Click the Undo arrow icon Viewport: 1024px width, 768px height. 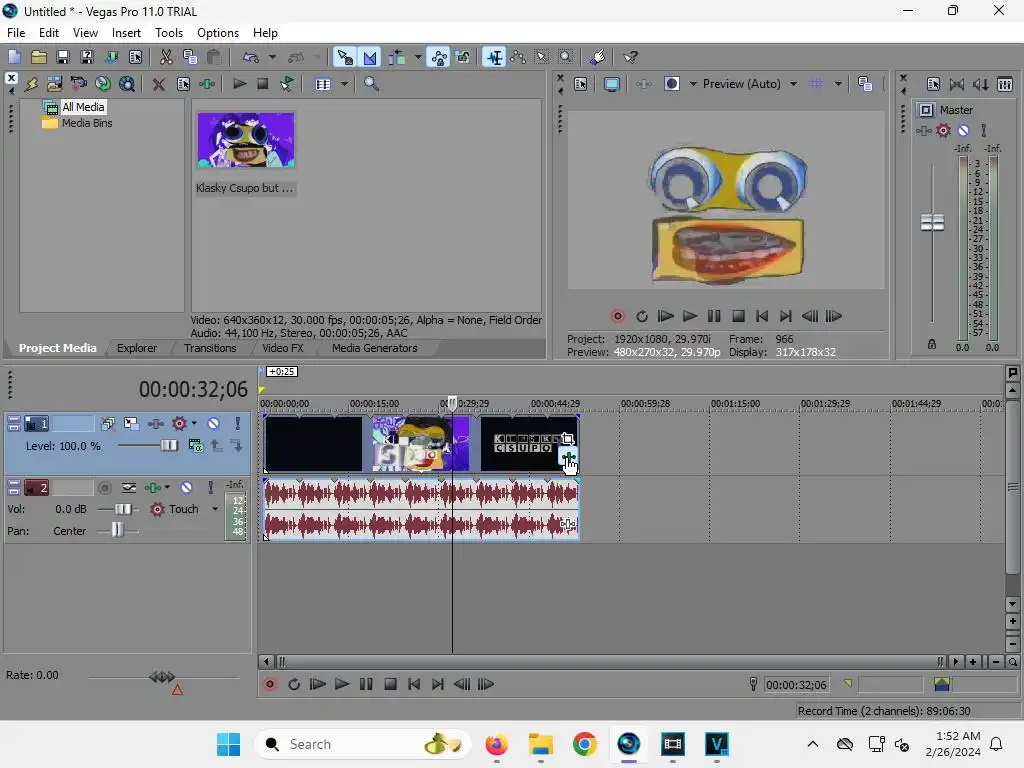point(251,57)
